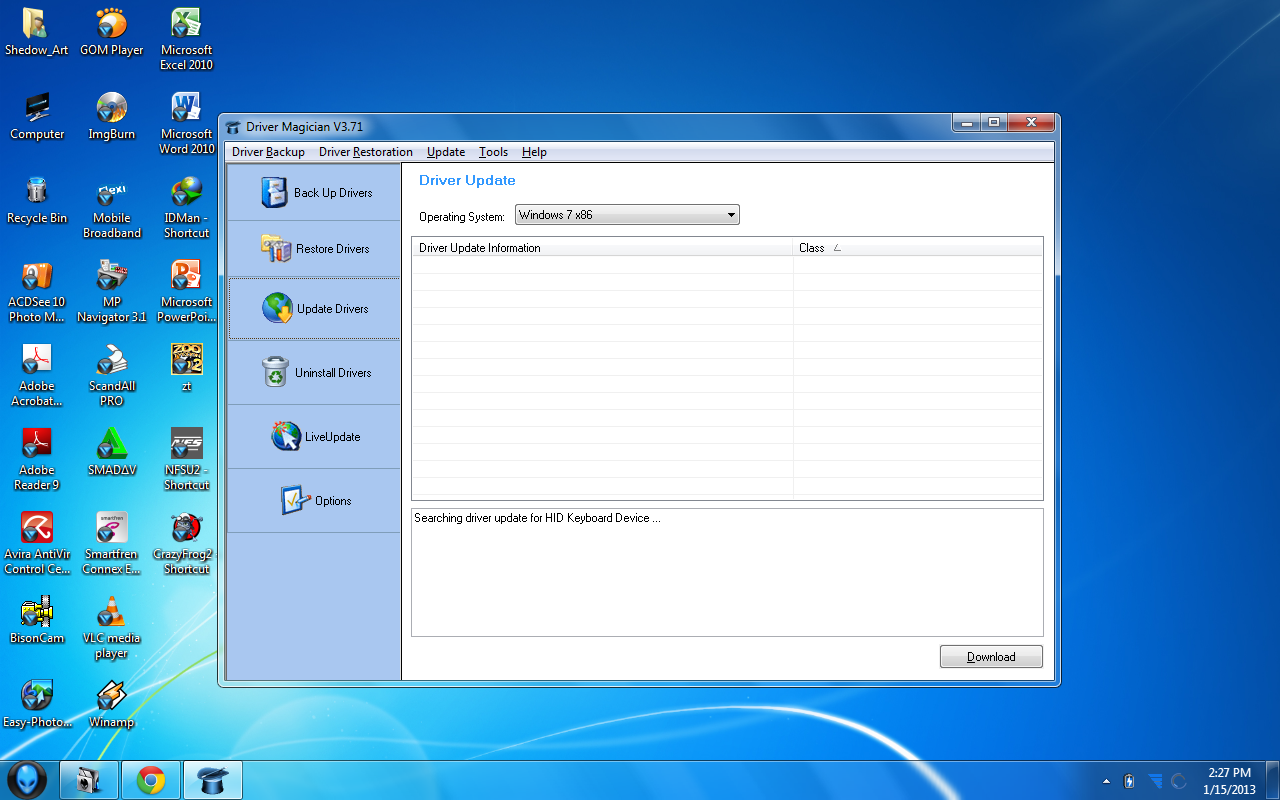The width and height of the screenshot is (1280, 800).
Task: Open Microsoft Excel 2010 desktop shortcut
Action: pyautogui.click(x=186, y=25)
